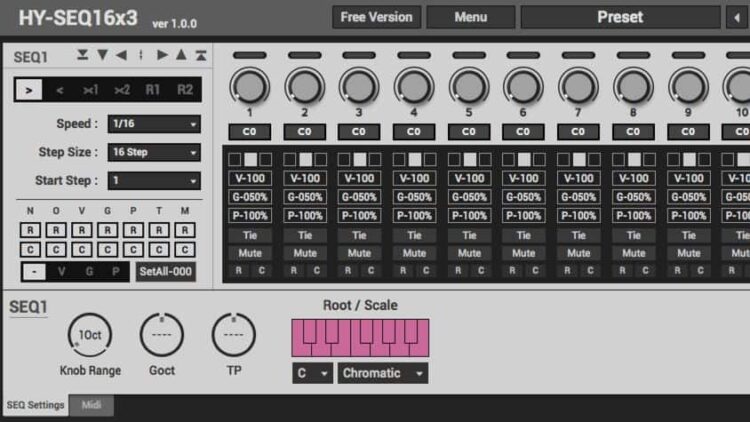The width and height of the screenshot is (750, 422).
Task: Click the SetAll-000 button
Action: coord(165,271)
